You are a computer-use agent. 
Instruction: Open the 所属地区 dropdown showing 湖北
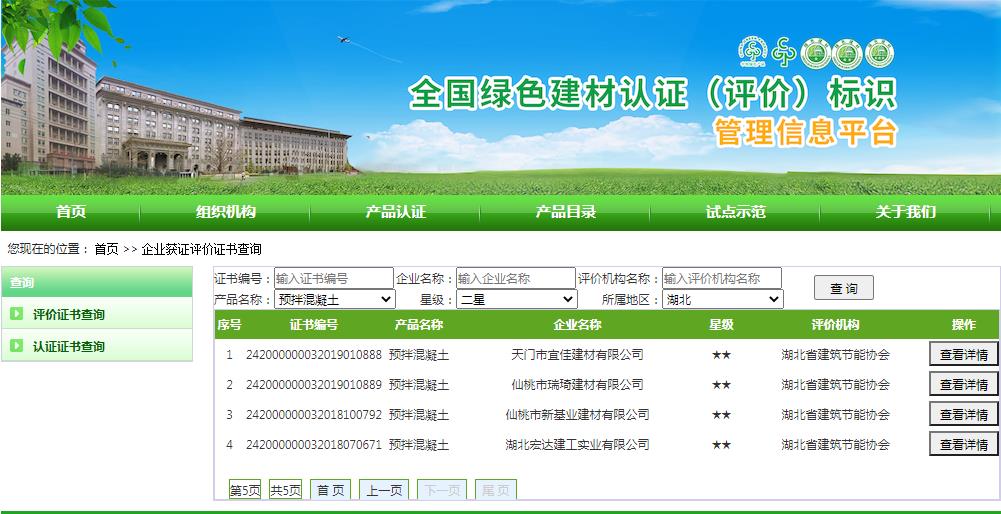(722, 299)
